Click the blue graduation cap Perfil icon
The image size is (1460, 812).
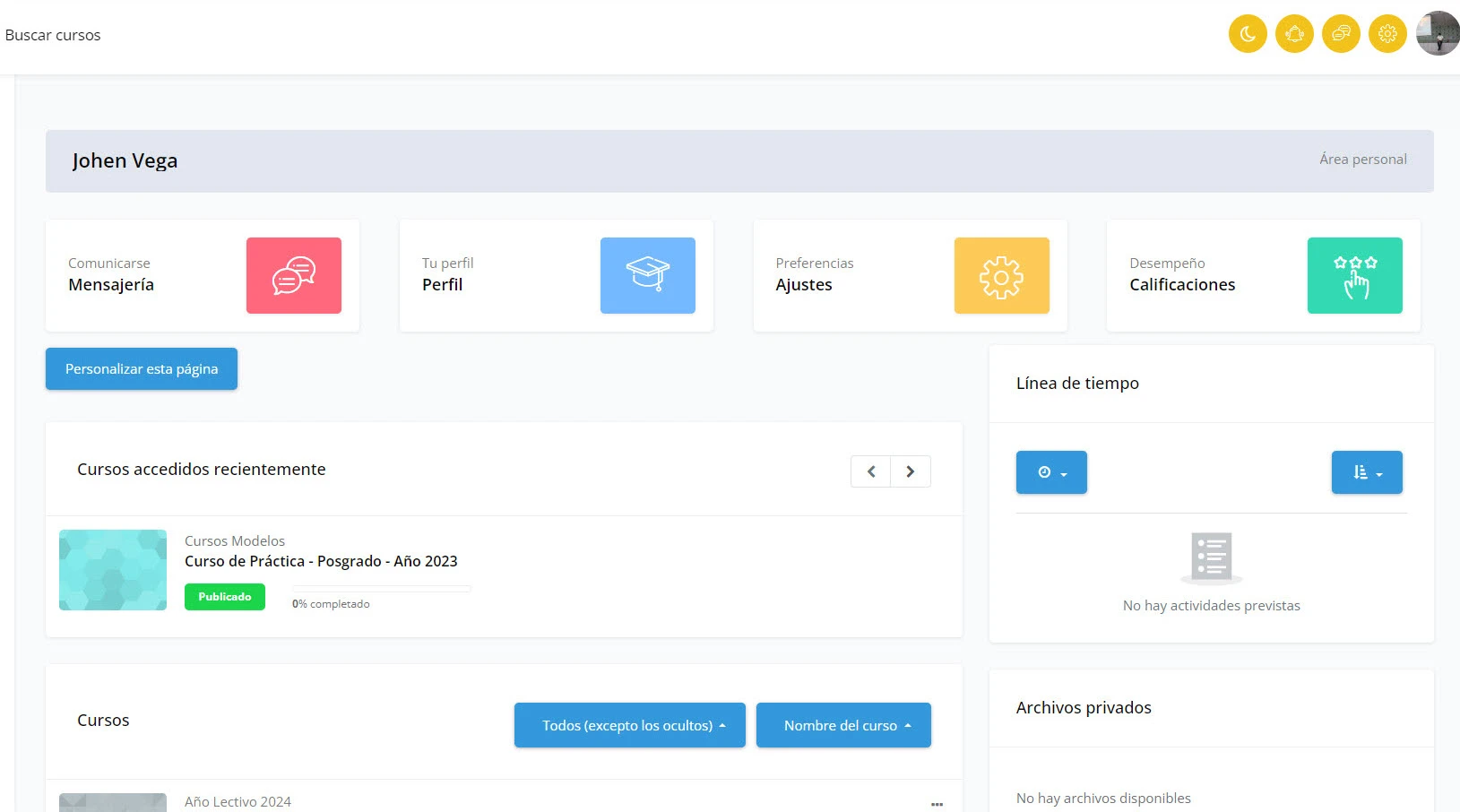(647, 275)
